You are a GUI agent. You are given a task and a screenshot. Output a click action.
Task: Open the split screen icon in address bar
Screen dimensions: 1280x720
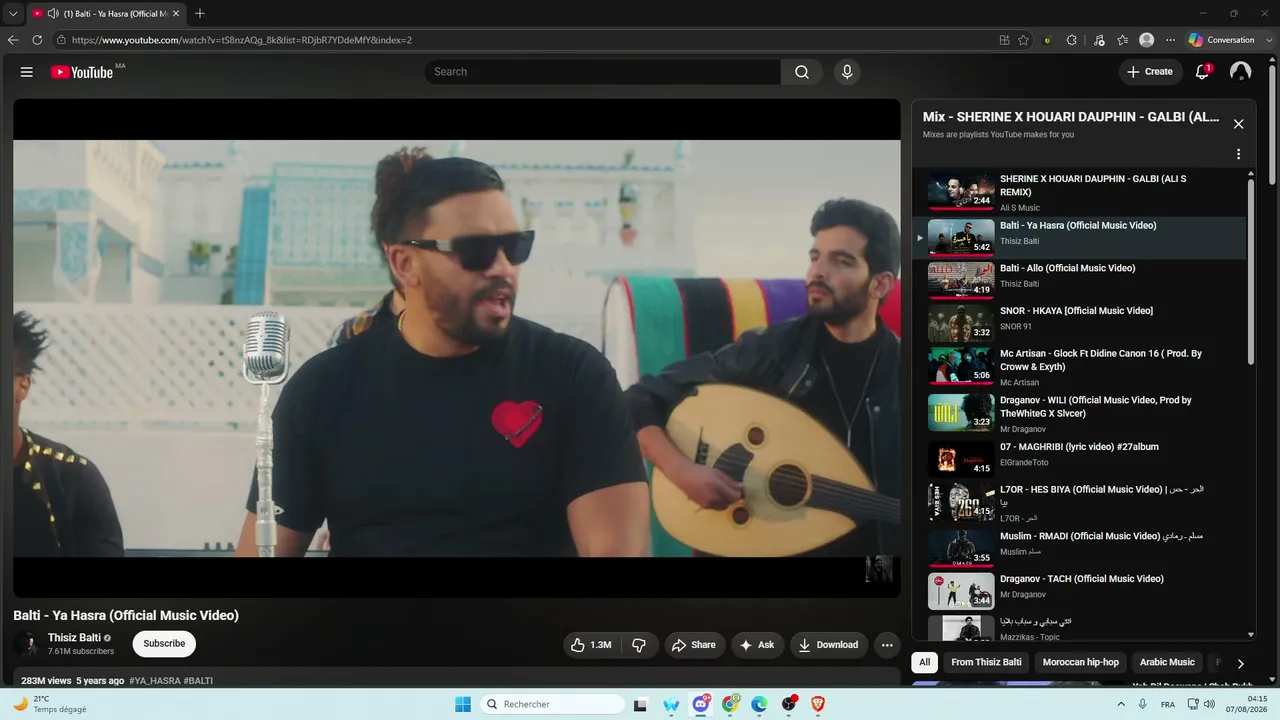click(1004, 40)
